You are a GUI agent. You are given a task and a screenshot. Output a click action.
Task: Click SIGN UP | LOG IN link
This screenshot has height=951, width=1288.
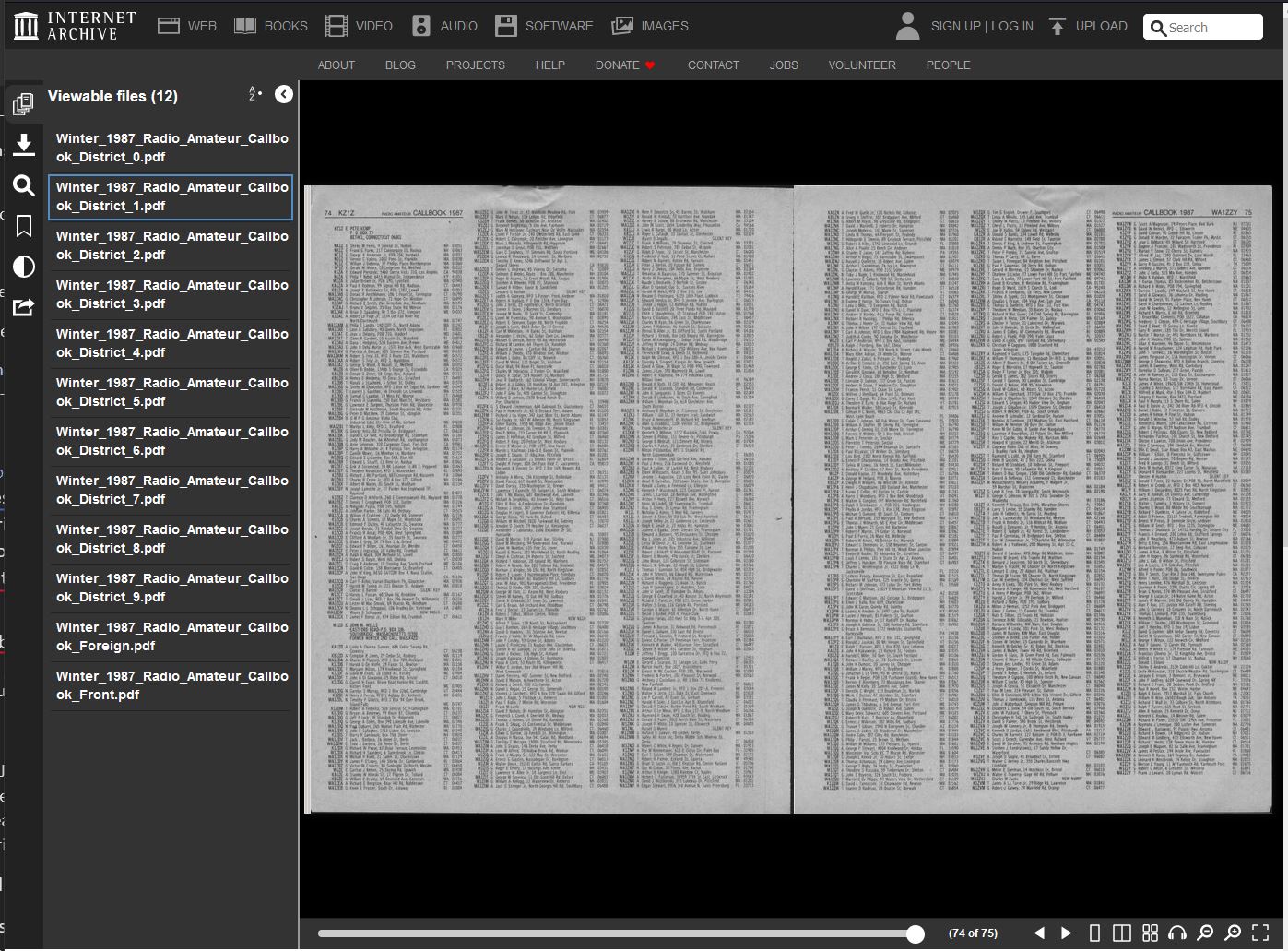pos(982,26)
